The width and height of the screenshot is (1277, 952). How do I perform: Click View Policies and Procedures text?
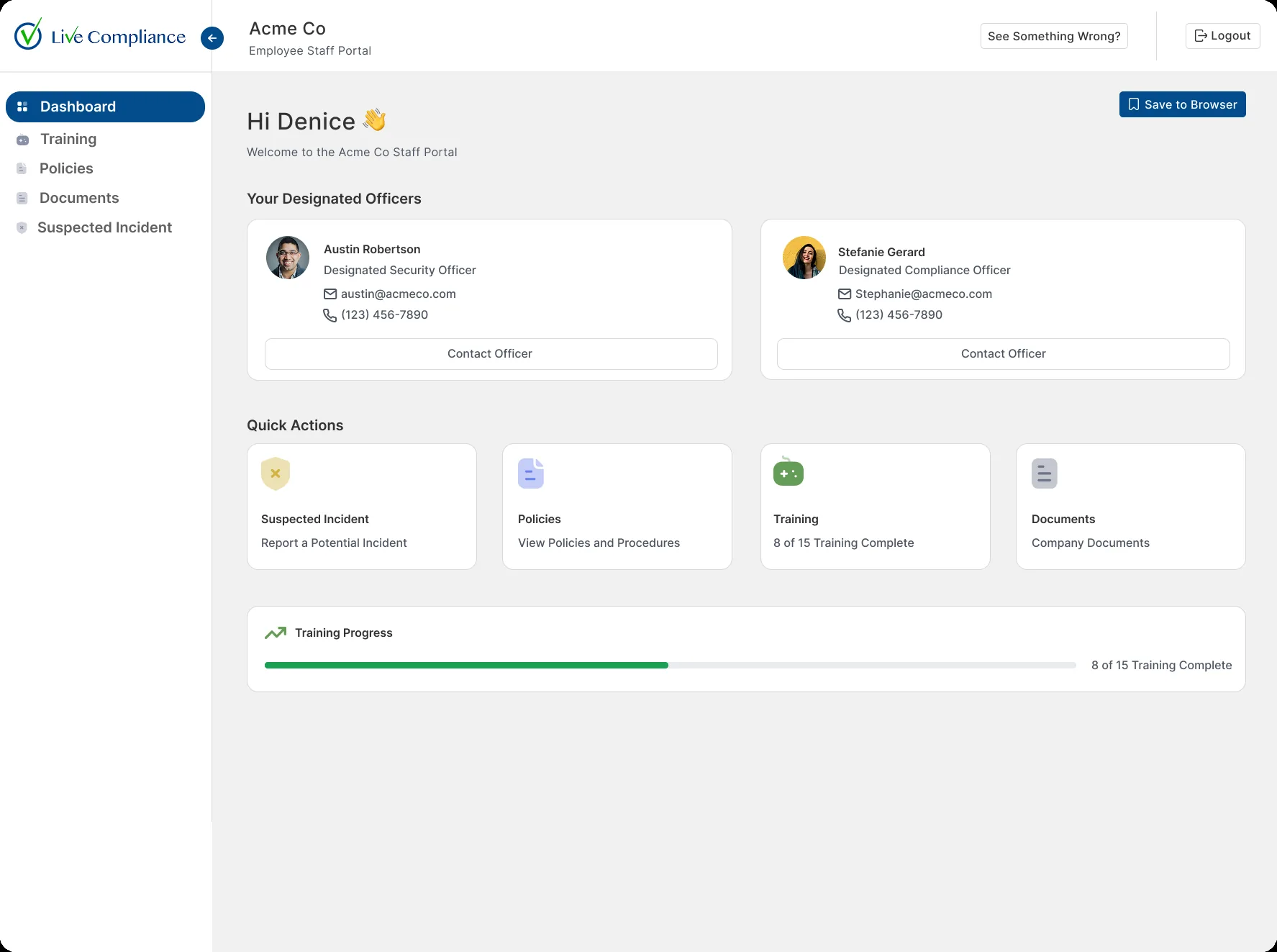coord(599,543)
